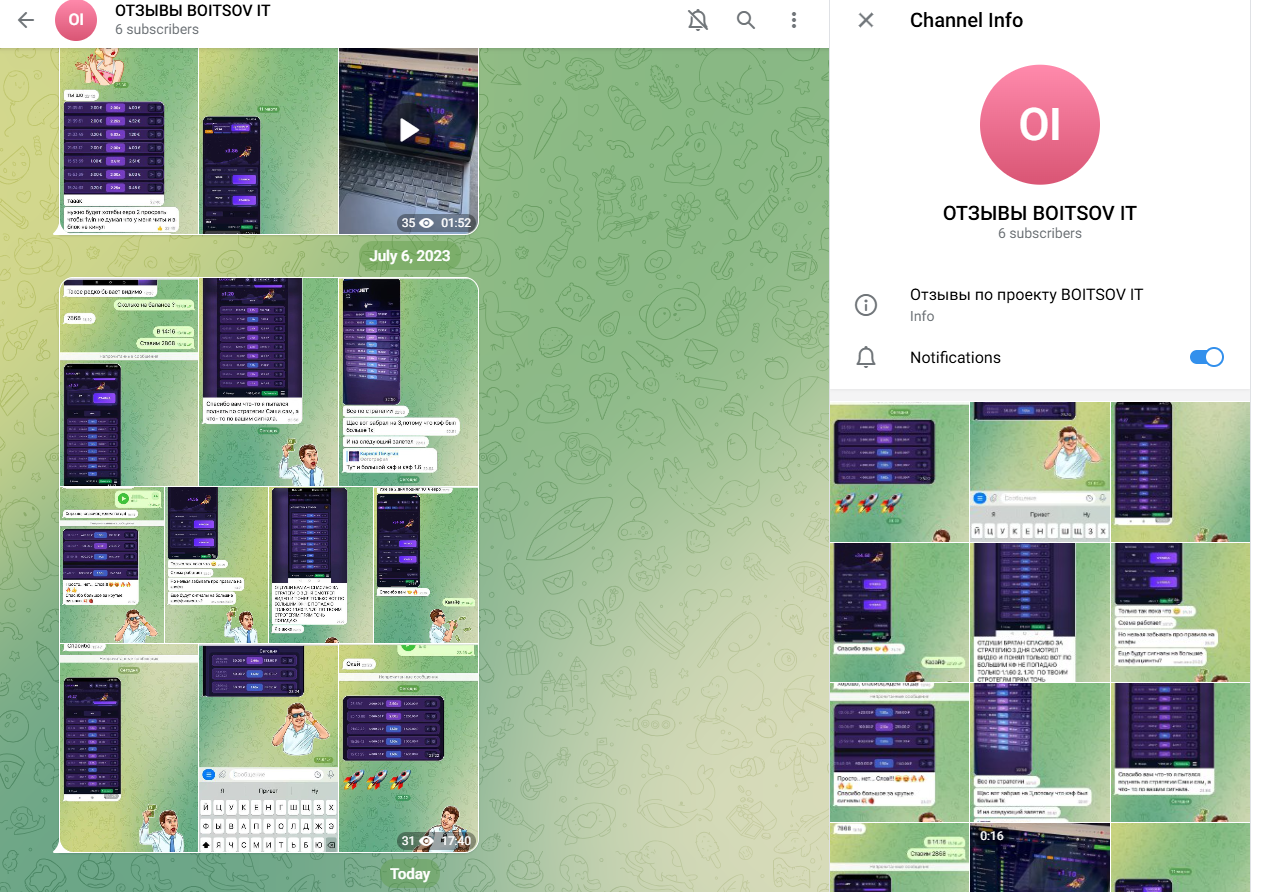Screen dimensions: 1285x892
Task: Click the "Notifications" label
Action: 955,357
